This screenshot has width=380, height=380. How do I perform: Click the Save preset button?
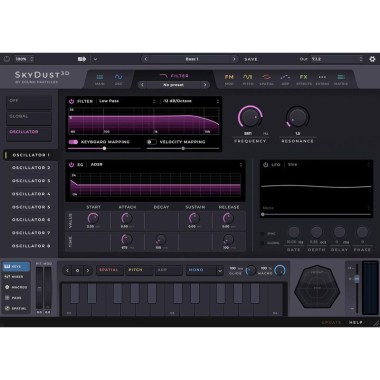(251, 59)
